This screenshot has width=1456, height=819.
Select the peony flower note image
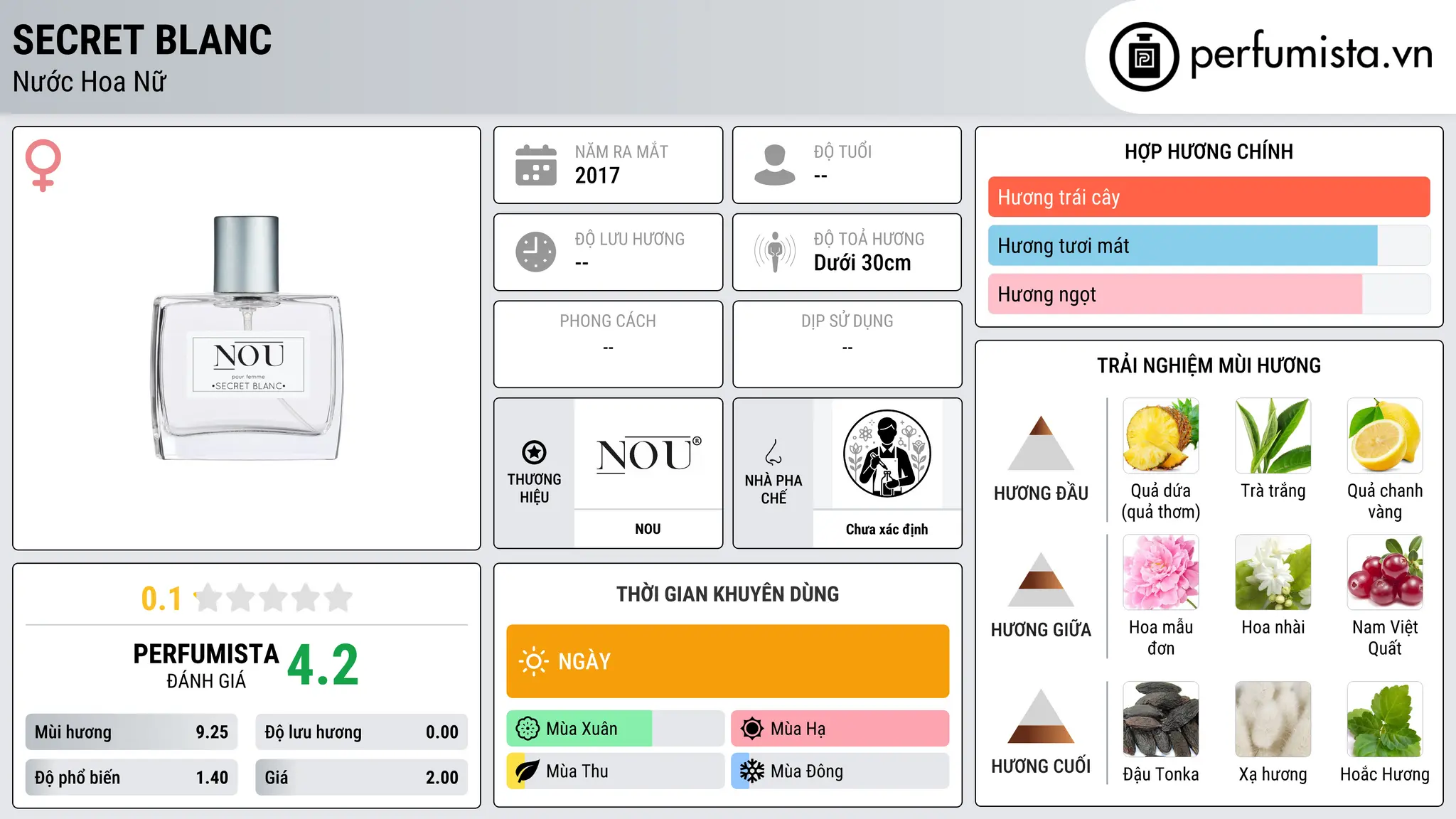pos(1161,572)
